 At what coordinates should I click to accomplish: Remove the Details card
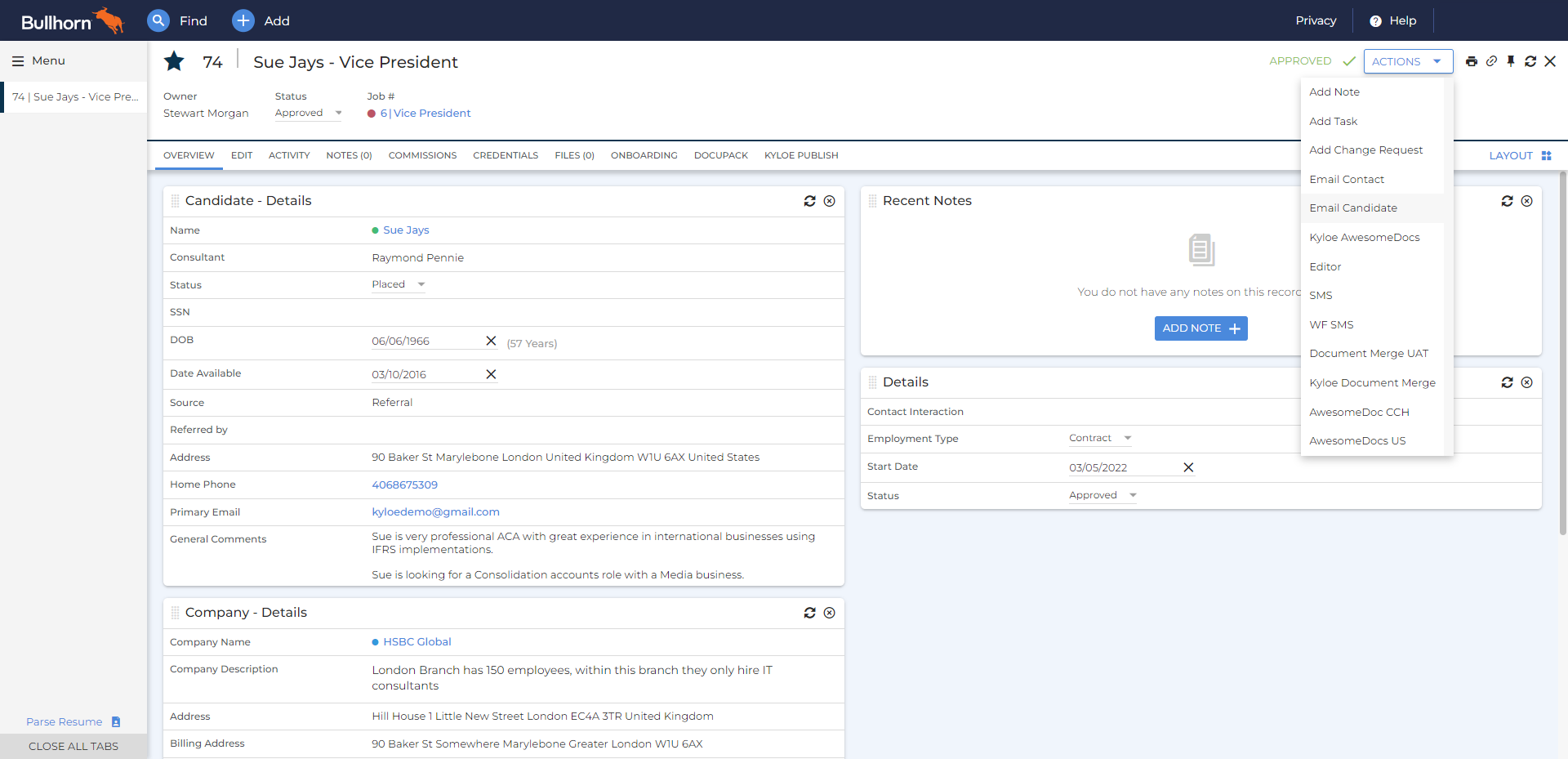(1526, 382)
